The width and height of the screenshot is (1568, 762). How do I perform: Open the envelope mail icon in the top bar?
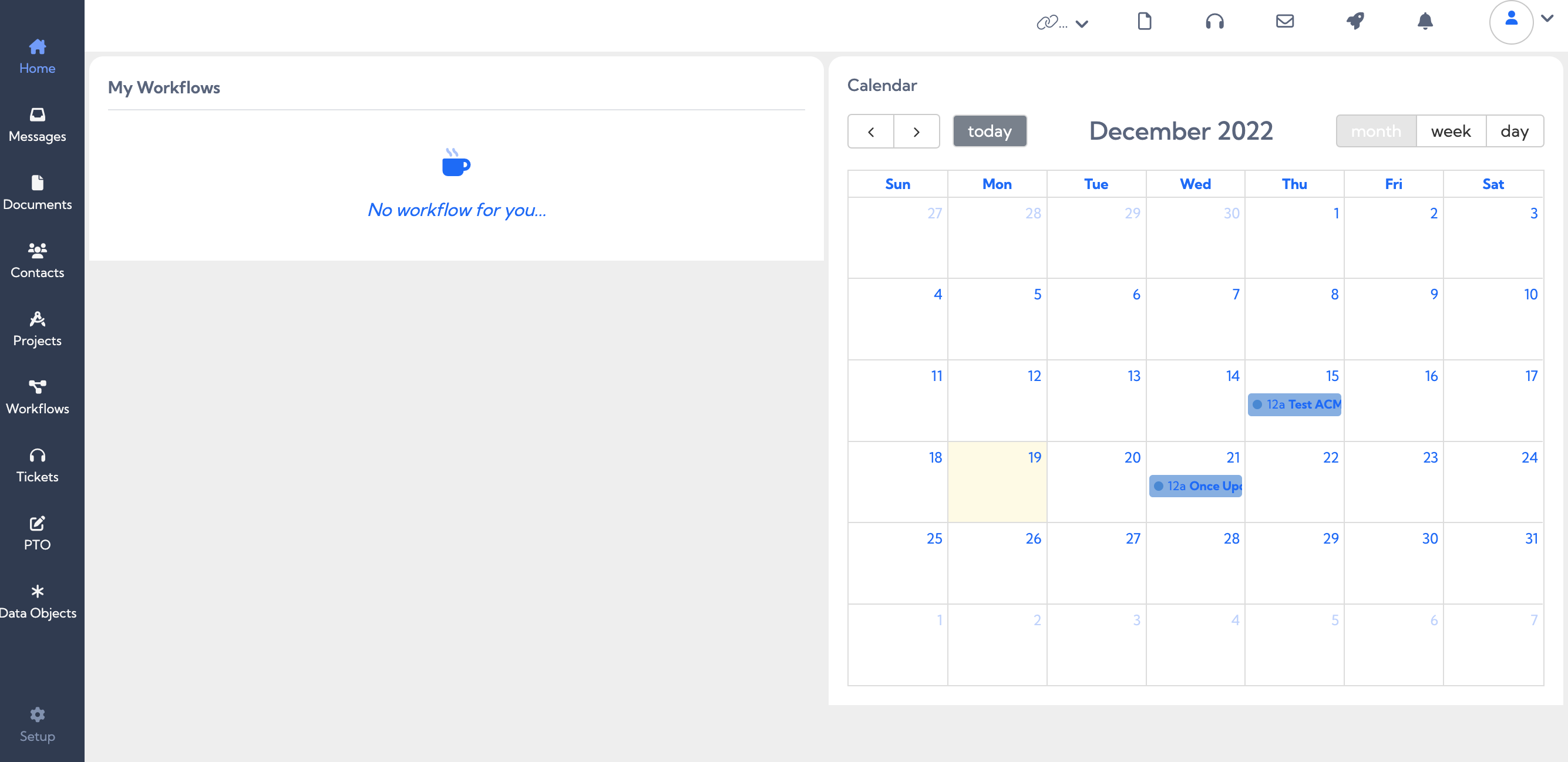pos(1284,21)
